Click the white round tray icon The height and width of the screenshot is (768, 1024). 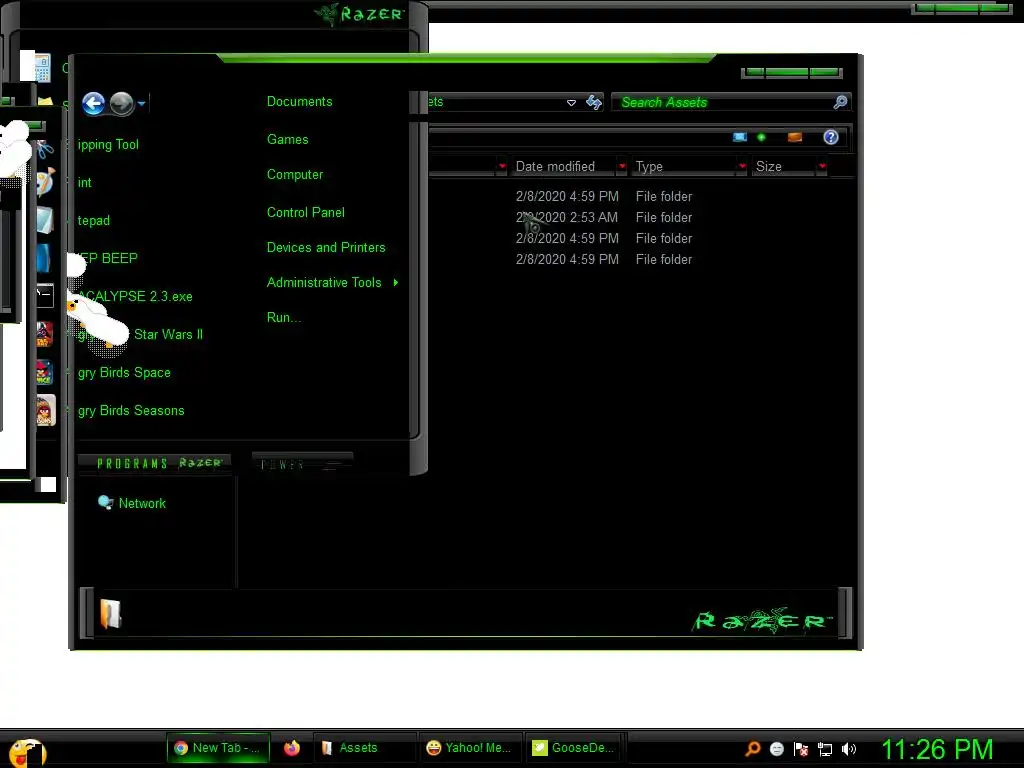(x=776, y=749)
